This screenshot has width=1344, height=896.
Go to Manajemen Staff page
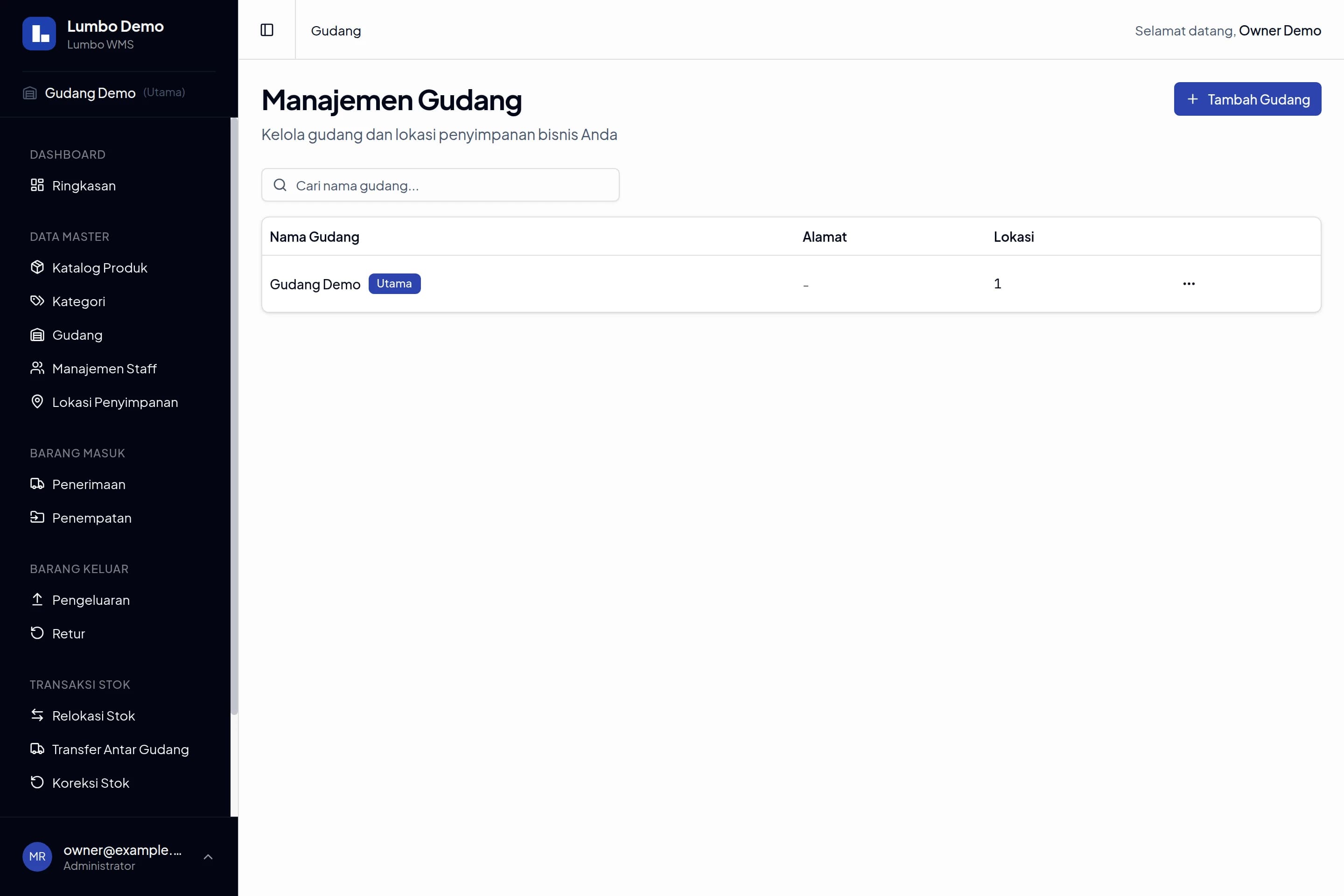119,369
